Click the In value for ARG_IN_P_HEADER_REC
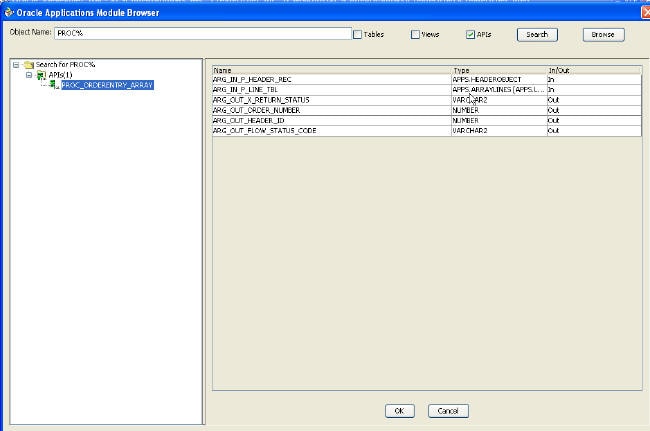The height and width of the screenshot is (431, 650). point(594,80)
